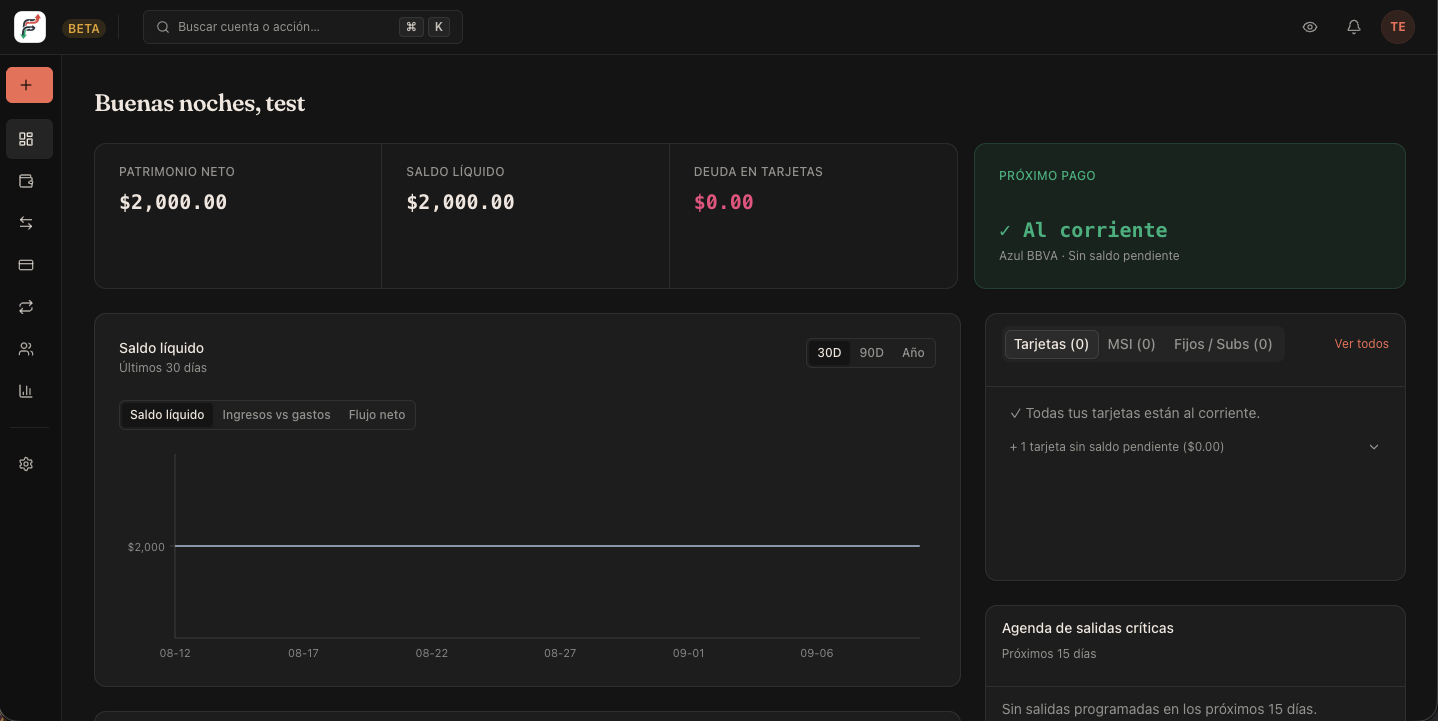Open the people icon in sidebar
The width and height of the screenshot is (1438, 721).
pos(26,349)
